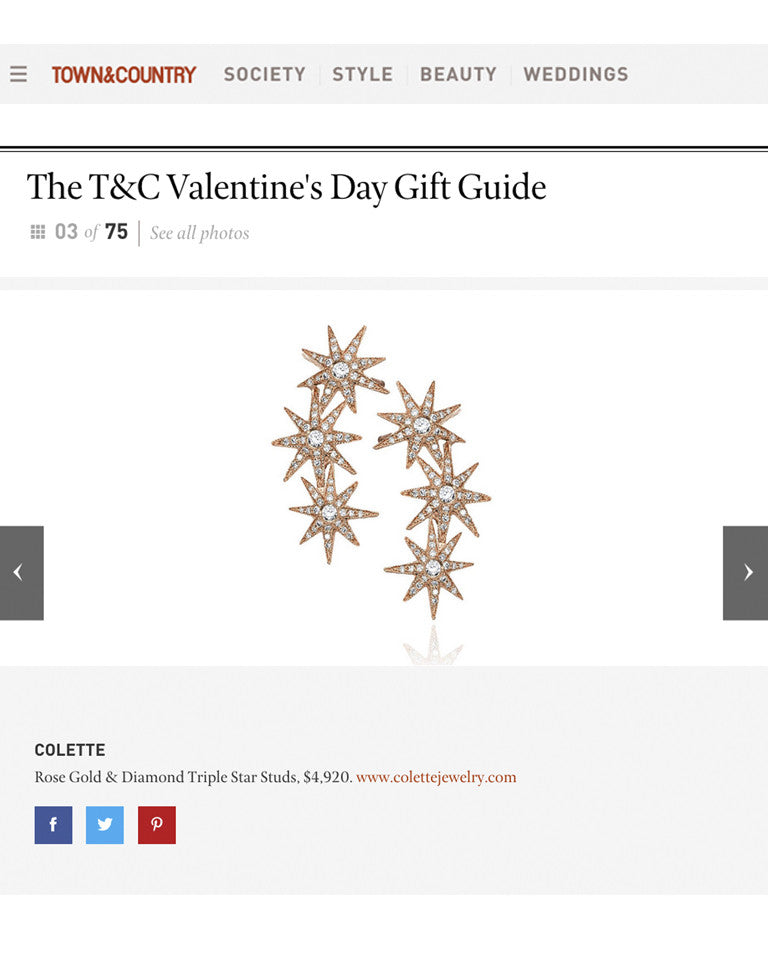The image size is (768, 966).
Task: Click the Town&Country logo
Action: point(124,75)
